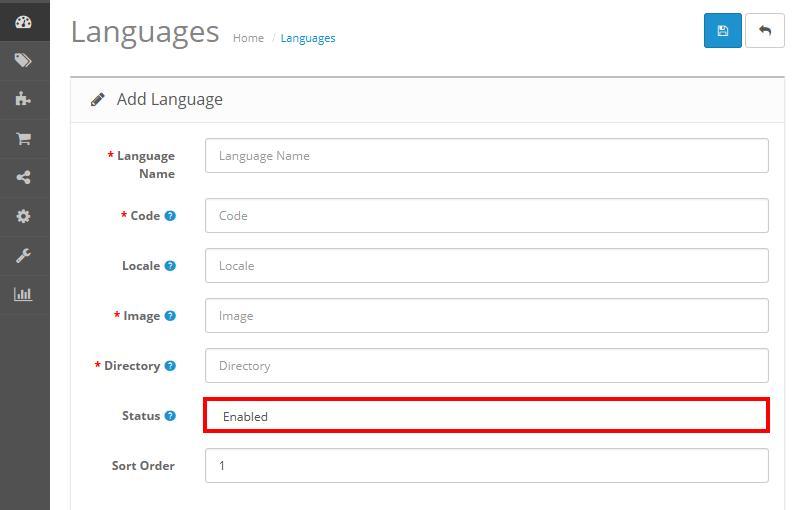The height and width of the screenshot is (510, 800).
Task: Open the Dashboard sidebar icon
Action: click(23, 21)
